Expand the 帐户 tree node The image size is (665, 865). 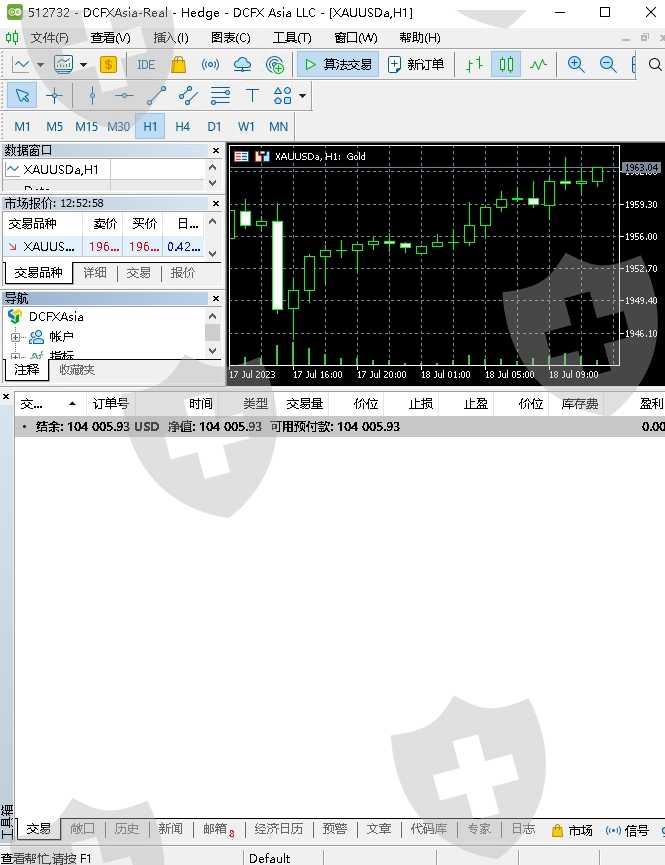coord(16,337)
